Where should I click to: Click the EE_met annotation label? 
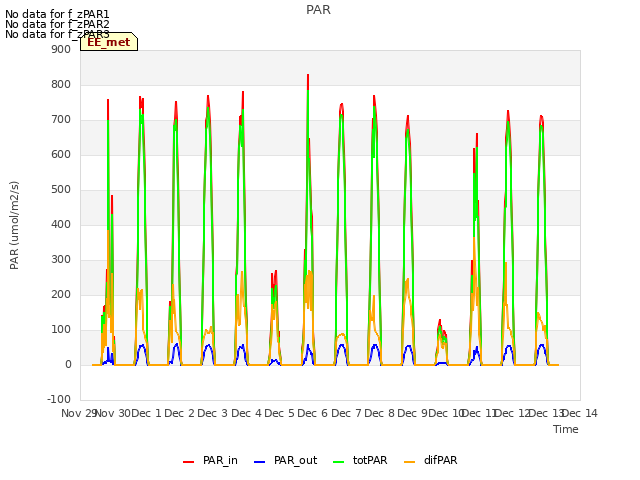point(109,42)
